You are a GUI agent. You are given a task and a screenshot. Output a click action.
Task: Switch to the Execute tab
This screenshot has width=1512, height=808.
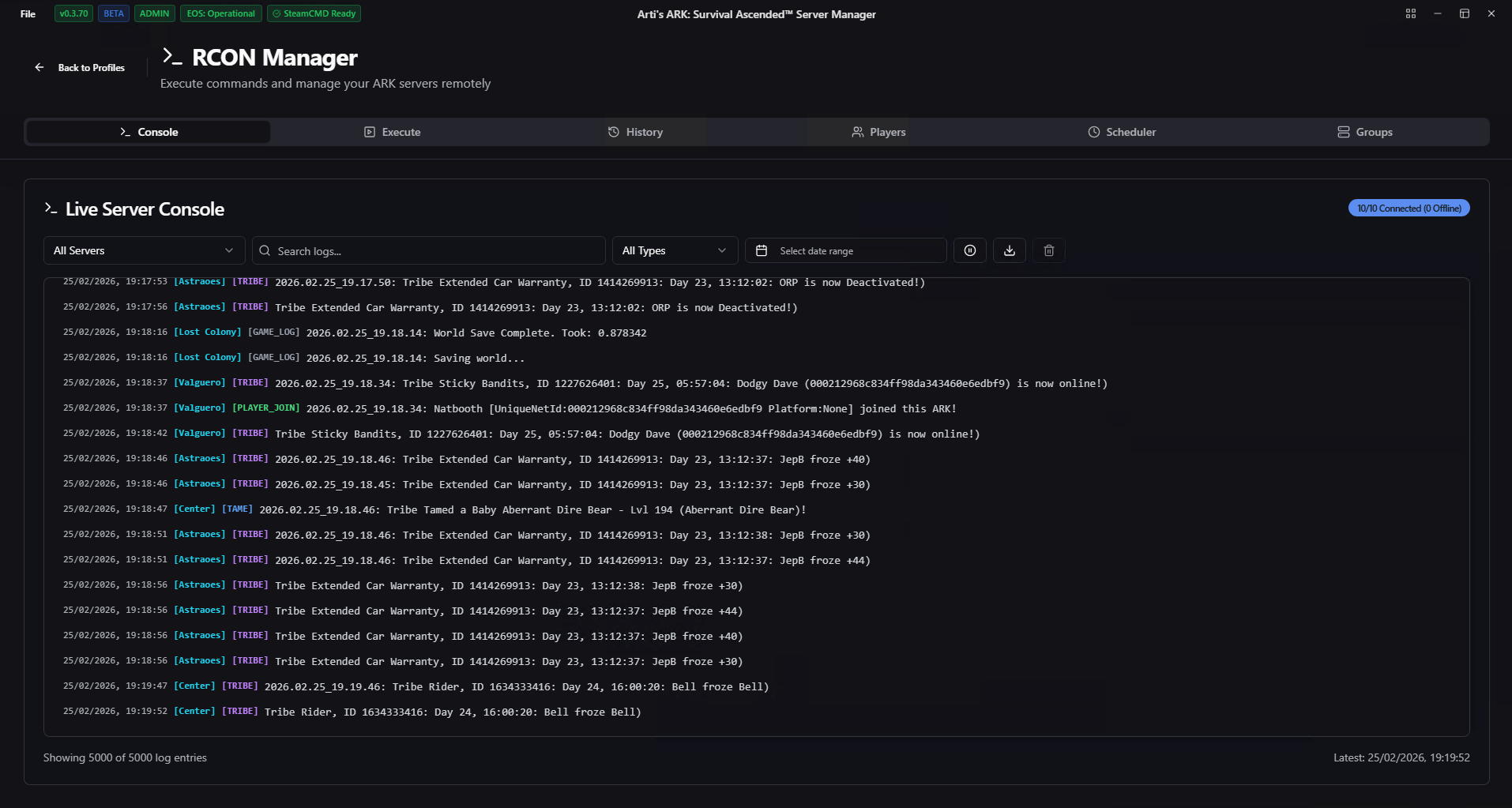392,132
